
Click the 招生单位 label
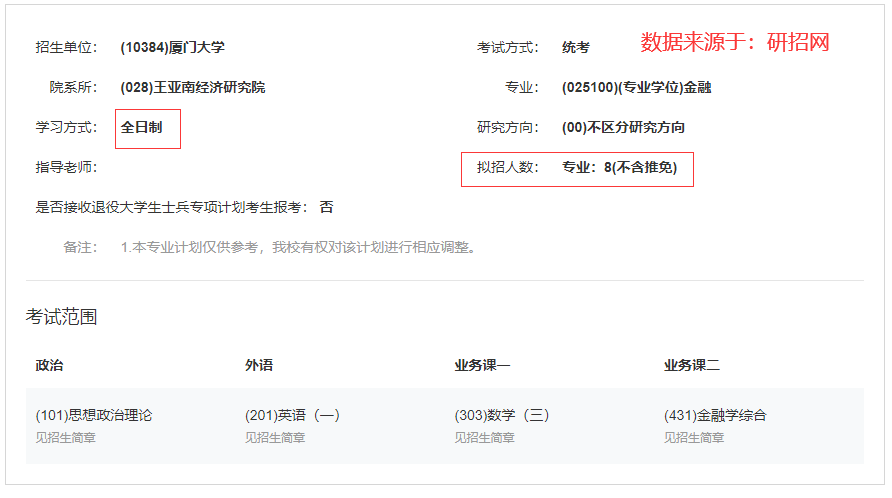66,47
